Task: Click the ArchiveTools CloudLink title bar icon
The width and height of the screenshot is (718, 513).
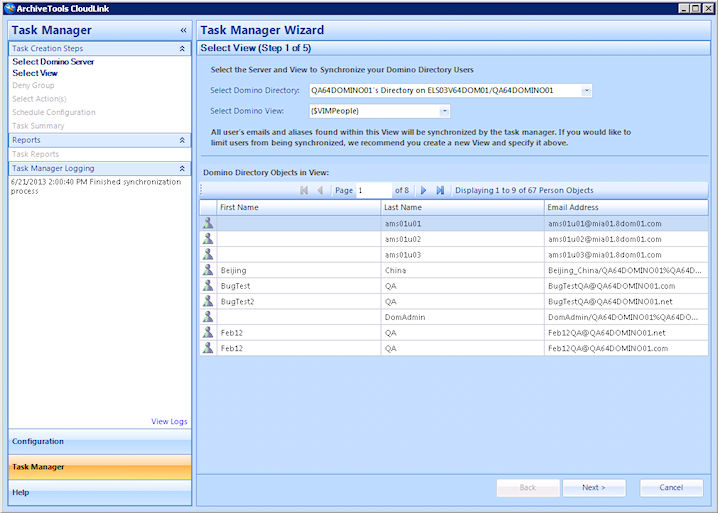Action: (9, 8)
